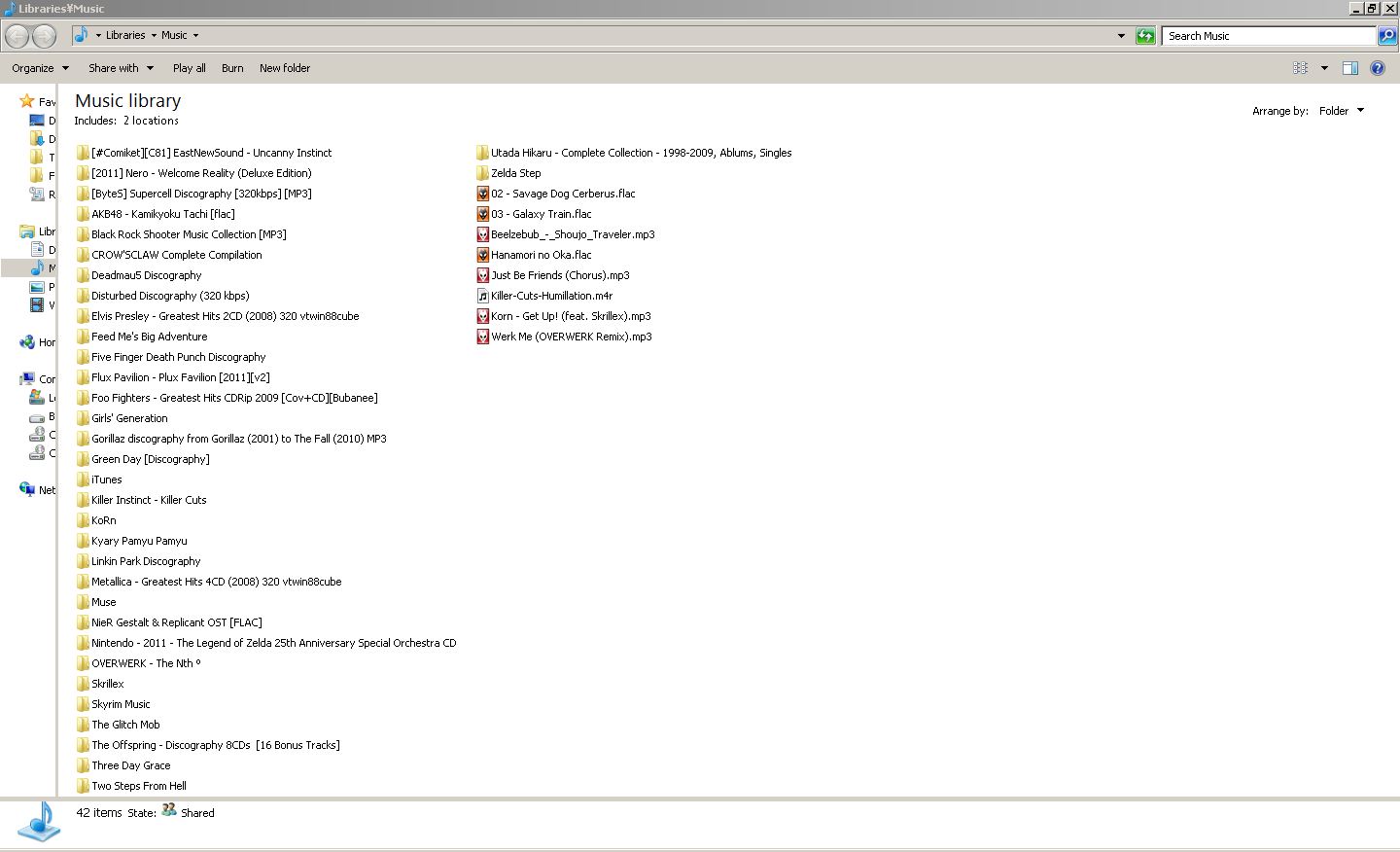Select "Green Day [Discography]" folder
The image size is (1400, 852).
143,459
